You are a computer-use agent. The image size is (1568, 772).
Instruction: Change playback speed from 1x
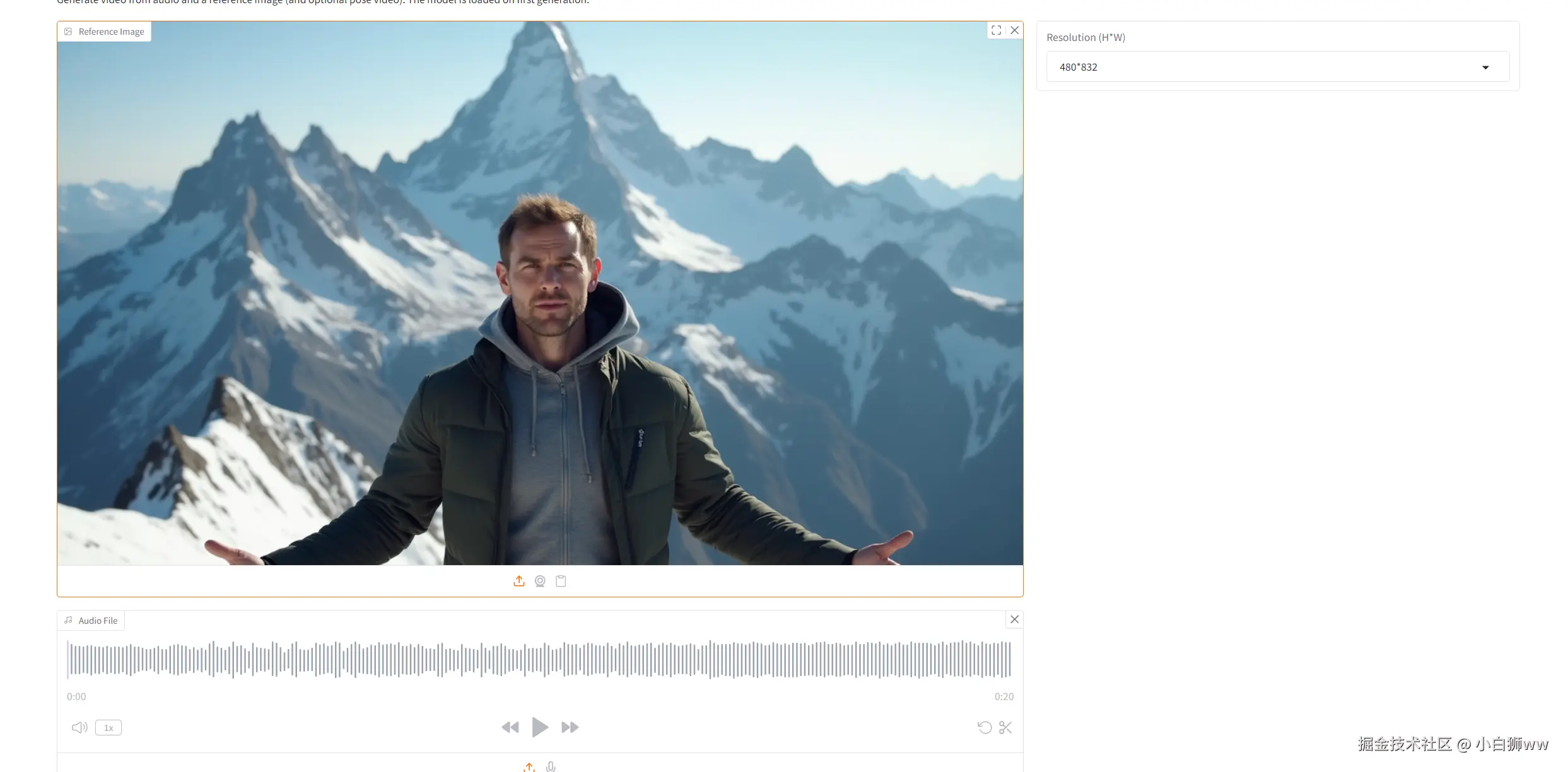(108, 728)
